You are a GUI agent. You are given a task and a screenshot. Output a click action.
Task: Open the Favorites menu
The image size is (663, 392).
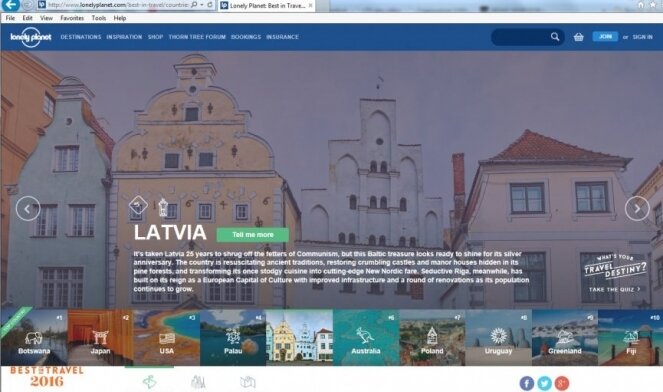tap(72, 18)
